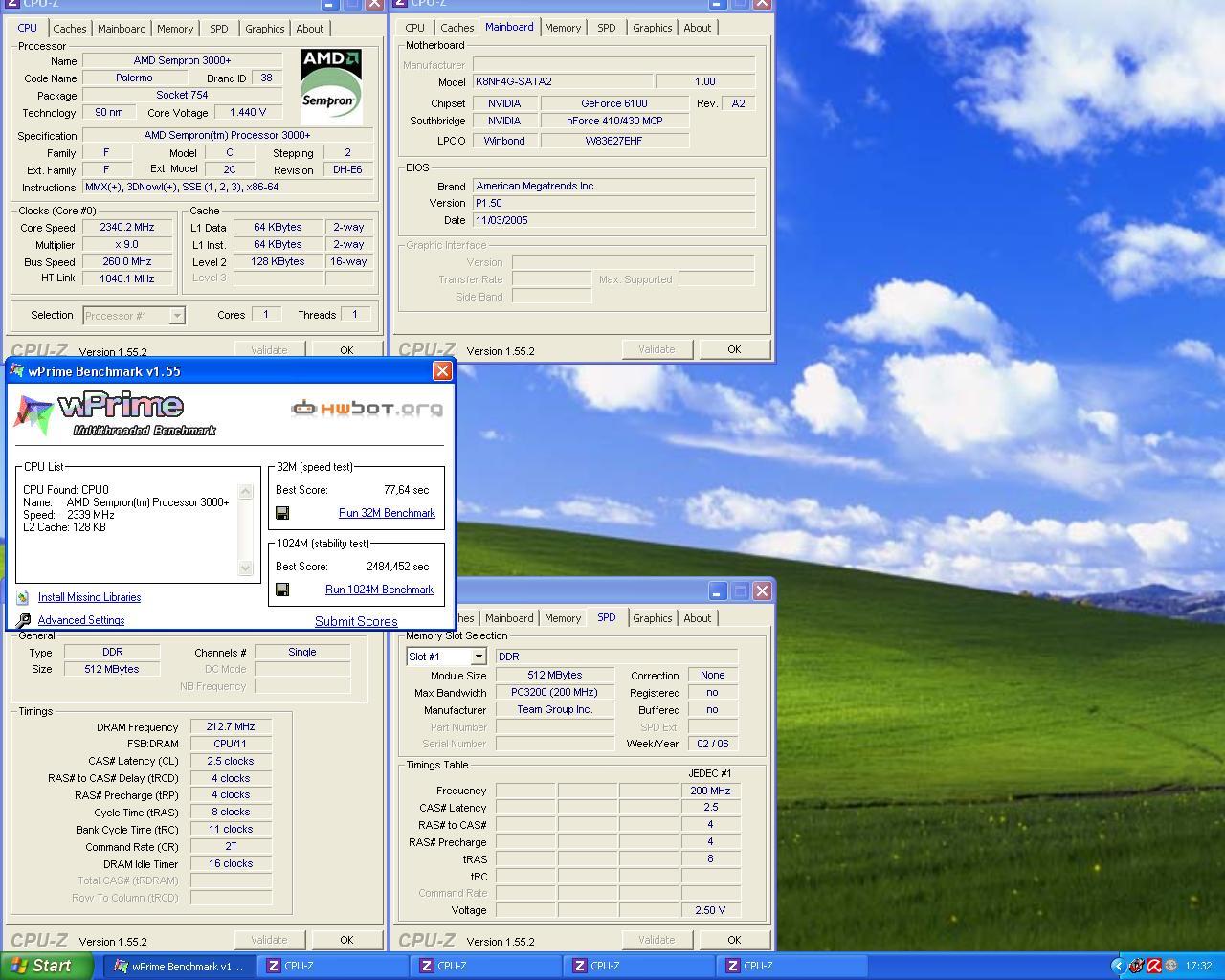Click OK in the CPU tab window

pos(346,350)
